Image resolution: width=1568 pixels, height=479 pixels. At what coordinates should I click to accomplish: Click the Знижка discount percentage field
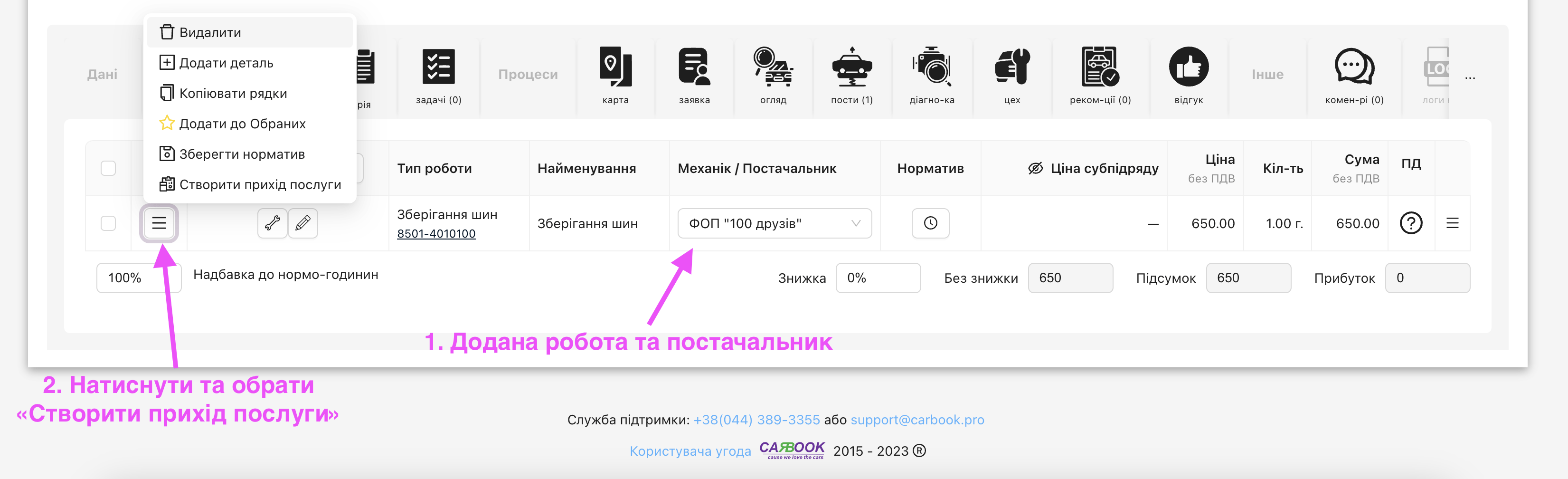pyautogui.click(x=877, y=278)
